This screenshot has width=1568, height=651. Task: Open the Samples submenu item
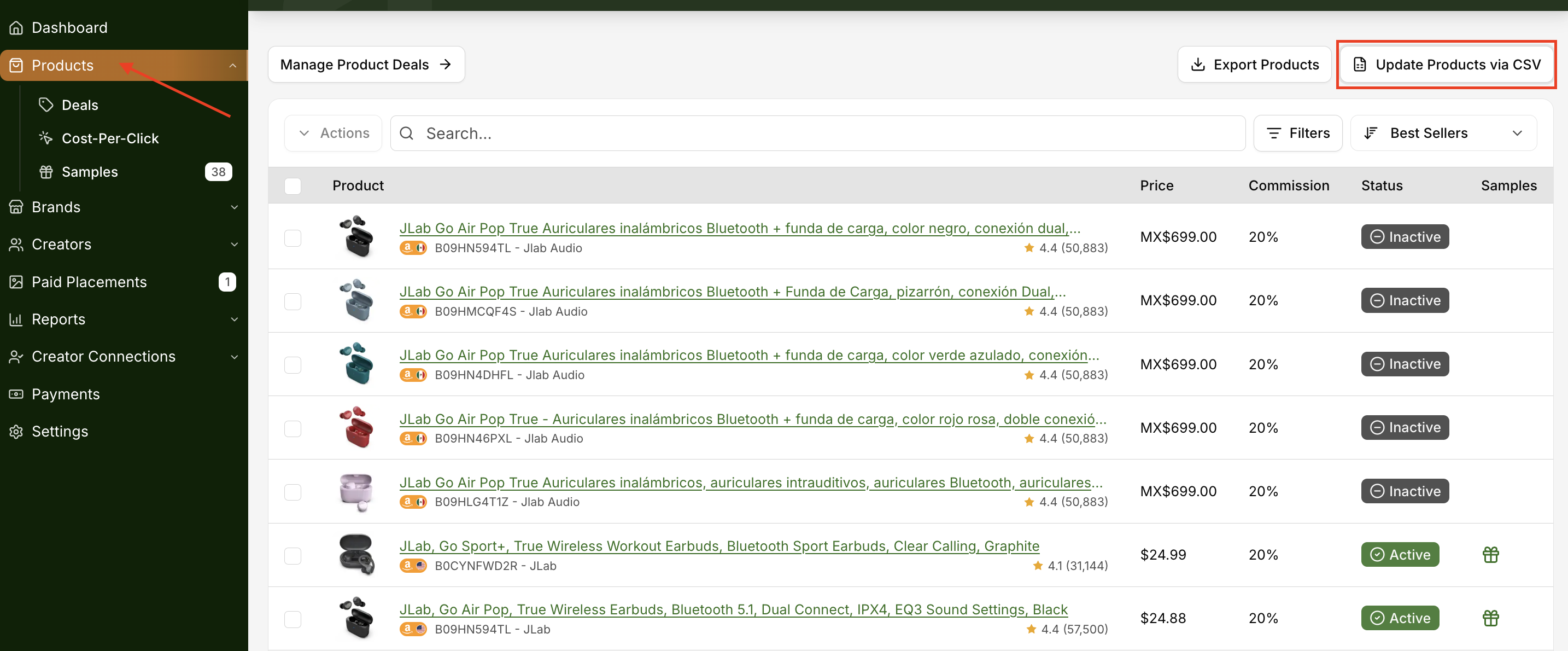(x=90, y=172)
